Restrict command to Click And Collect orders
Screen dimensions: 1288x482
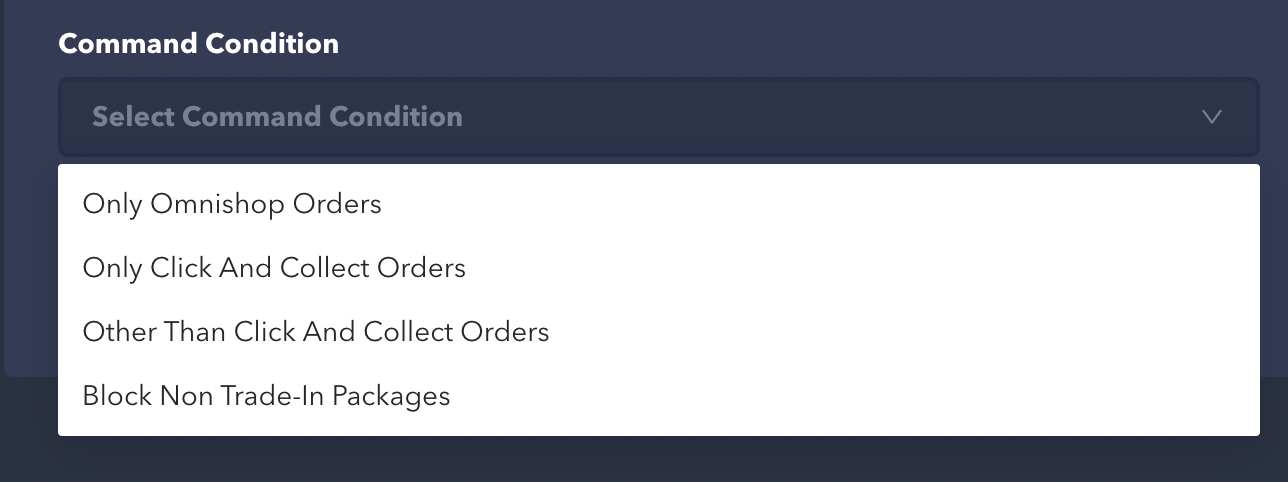click(274, 268)
